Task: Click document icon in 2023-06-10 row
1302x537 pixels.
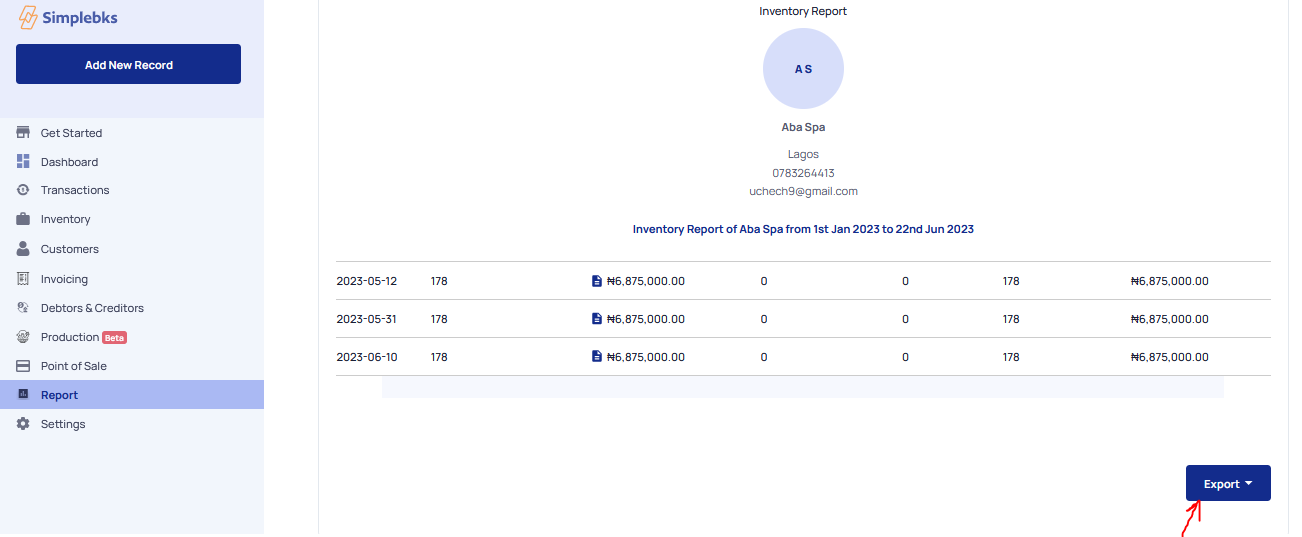Action: point(597,357)
